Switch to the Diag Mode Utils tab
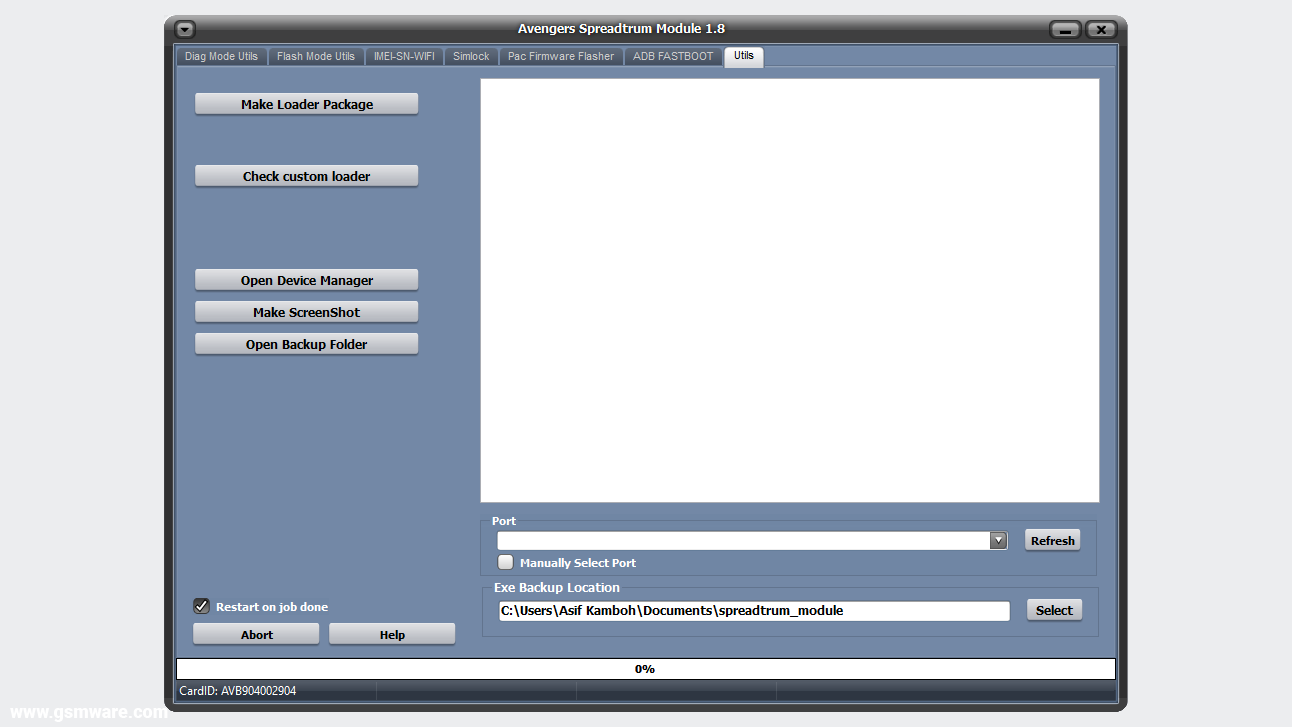This screenshot has height=727, width=1292. (x=221, y=56)
